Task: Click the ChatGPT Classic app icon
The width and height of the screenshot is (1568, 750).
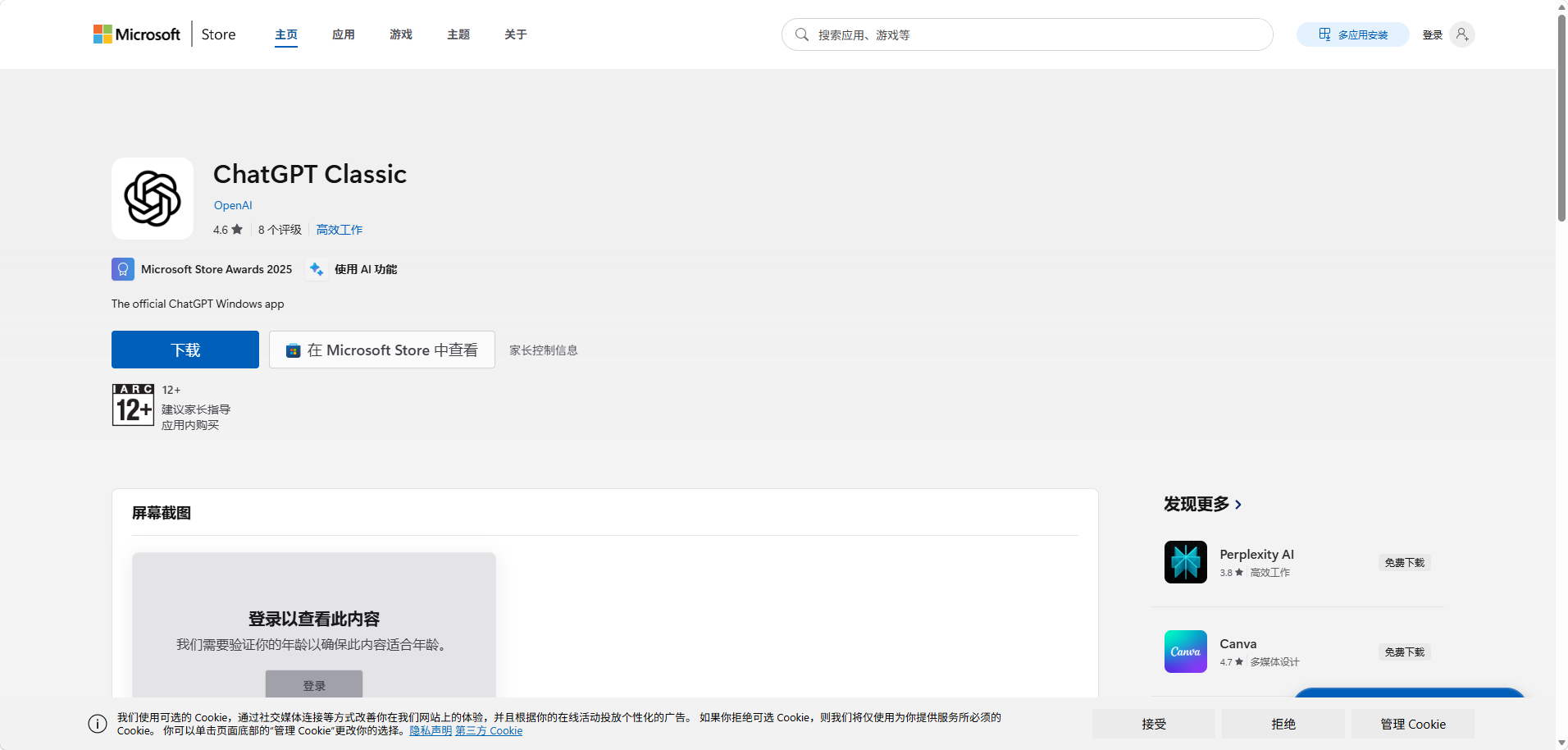Action: [x=153, y=199]
